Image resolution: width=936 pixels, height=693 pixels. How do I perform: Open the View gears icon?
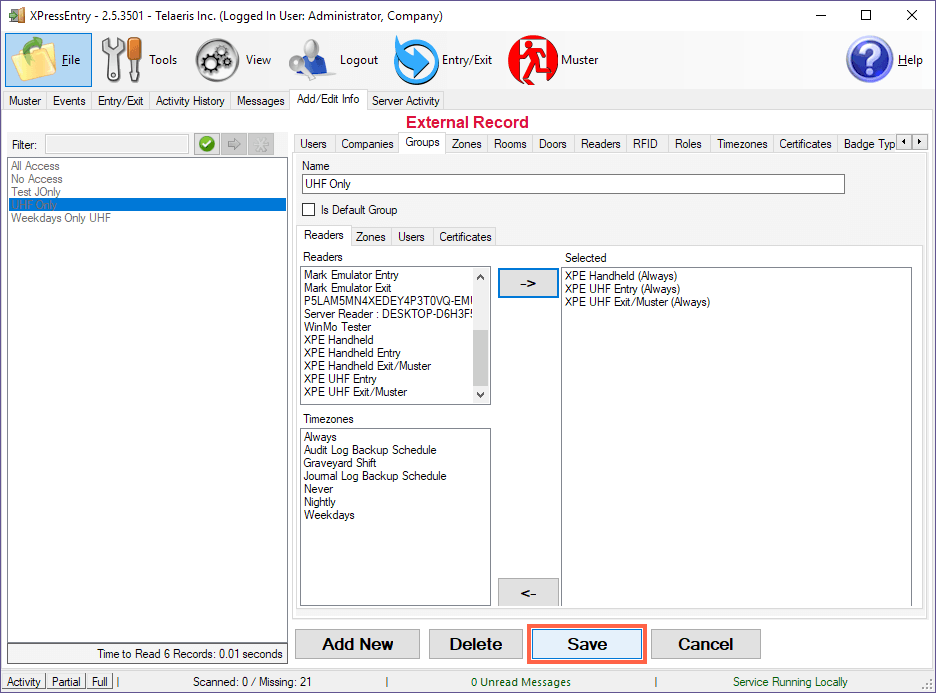pos(215,60)
